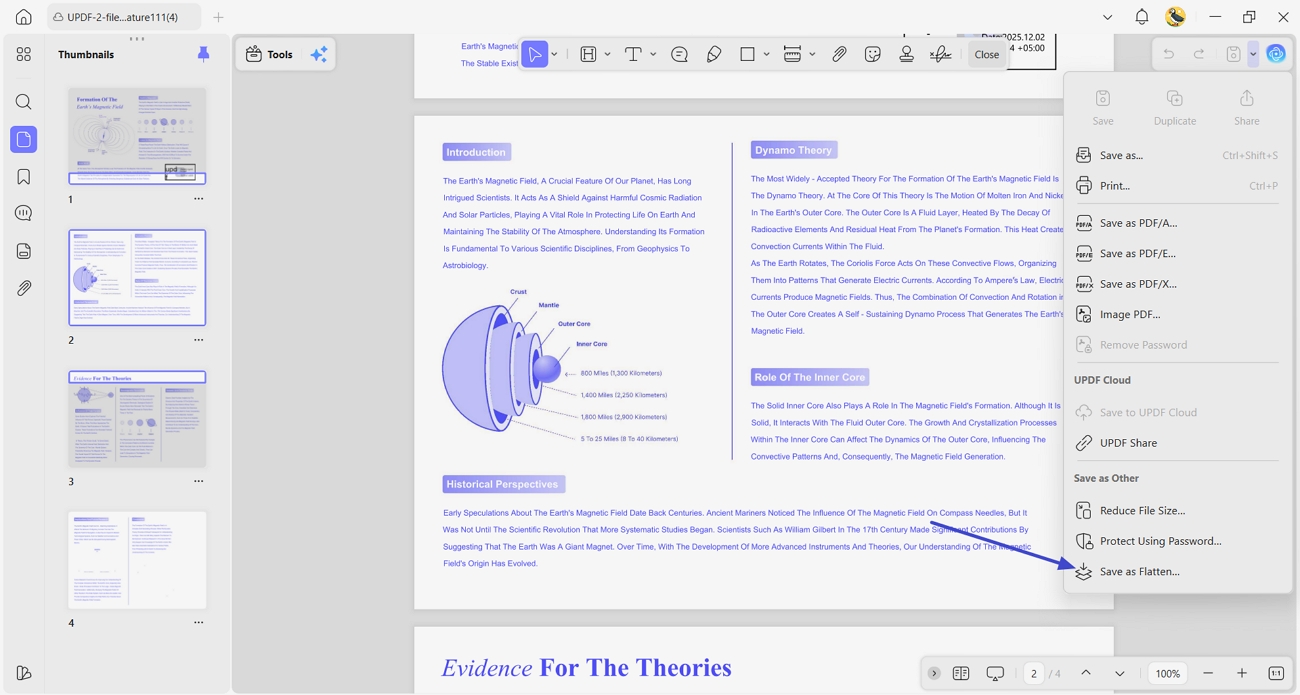Open the signature tool
This screenshot has height=695, width=1300.
click(940, 54)
